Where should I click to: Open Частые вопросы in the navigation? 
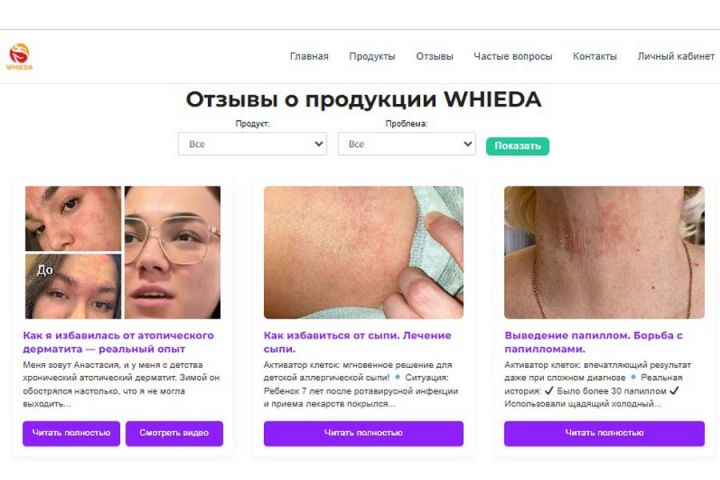click(x=513, y=56)
